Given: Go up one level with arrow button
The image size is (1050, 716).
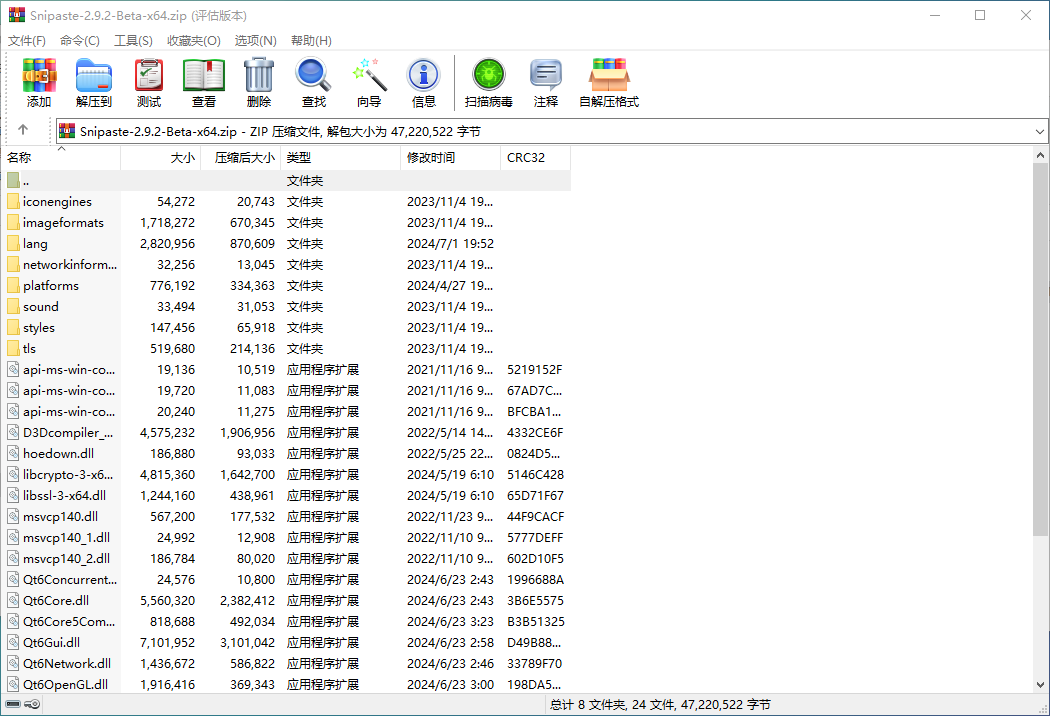Looking at the screenshot, I should 23,130.
